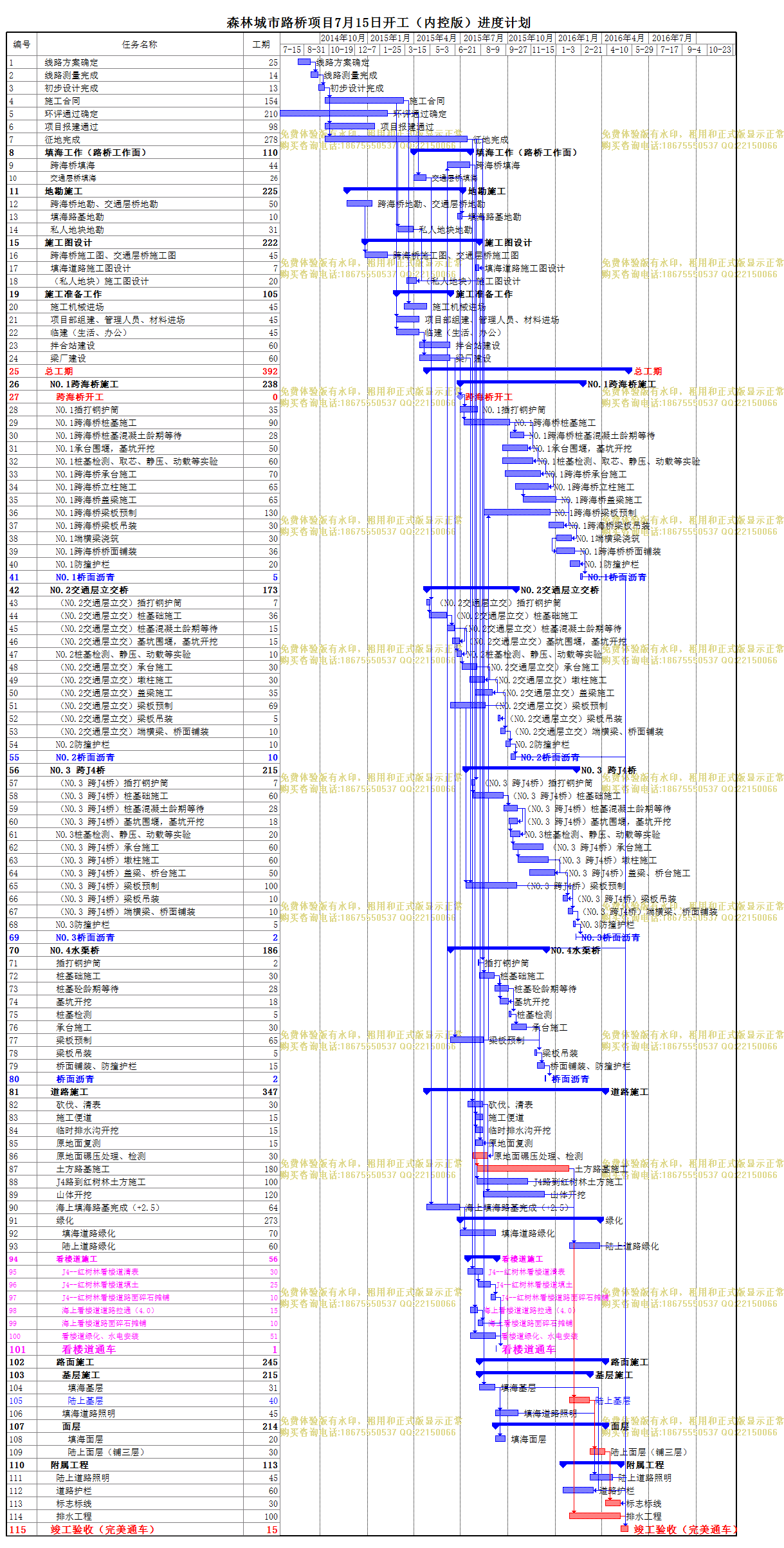Click the Gantt label NO.4水渠桥 beside summary bar

point(576,950)
